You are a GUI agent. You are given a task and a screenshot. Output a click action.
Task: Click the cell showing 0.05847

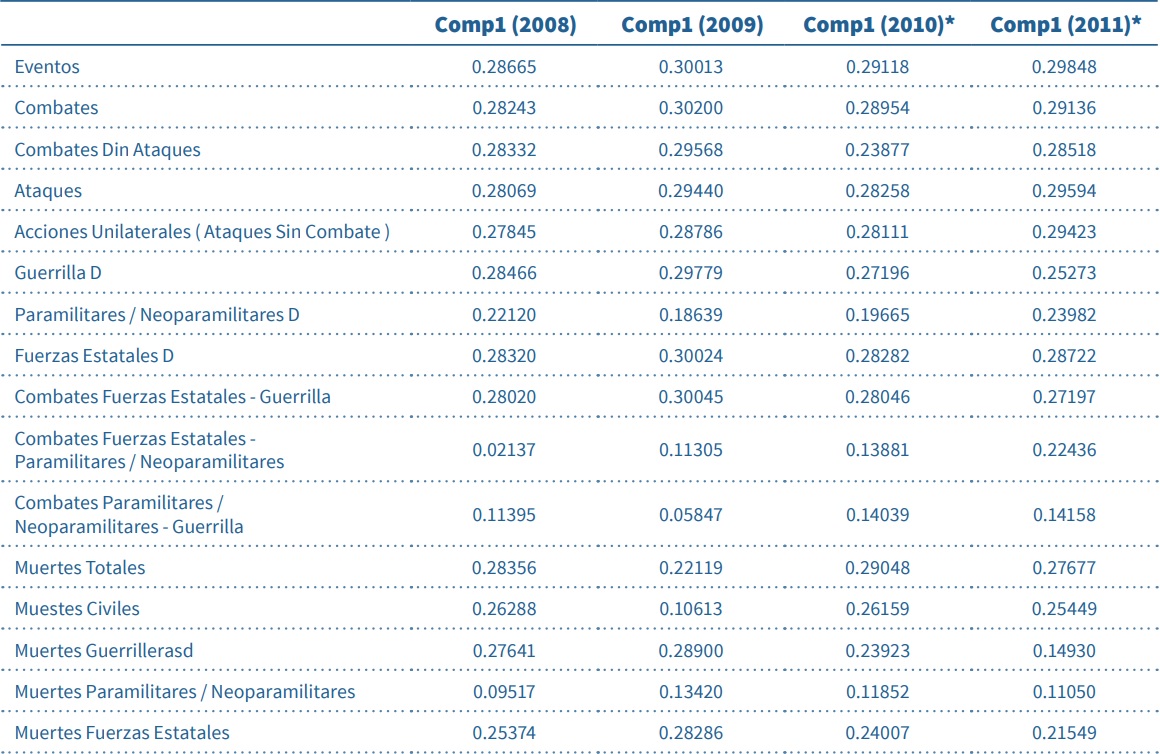[x=691, y=515]
